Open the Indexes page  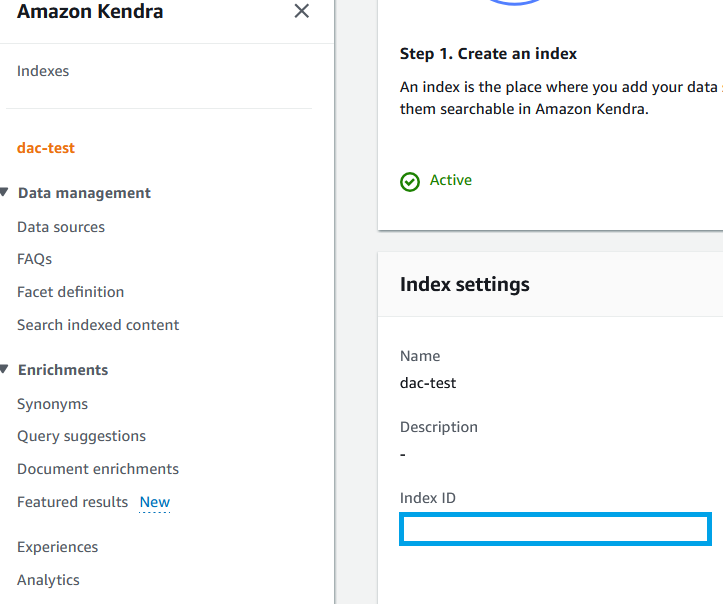pos(43,71)
